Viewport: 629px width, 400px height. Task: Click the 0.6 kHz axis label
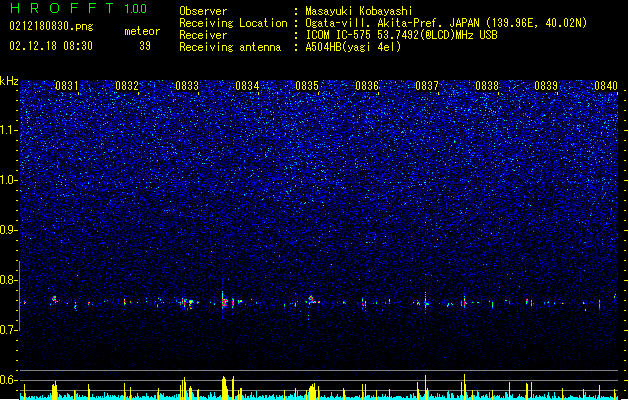[9, 380]
